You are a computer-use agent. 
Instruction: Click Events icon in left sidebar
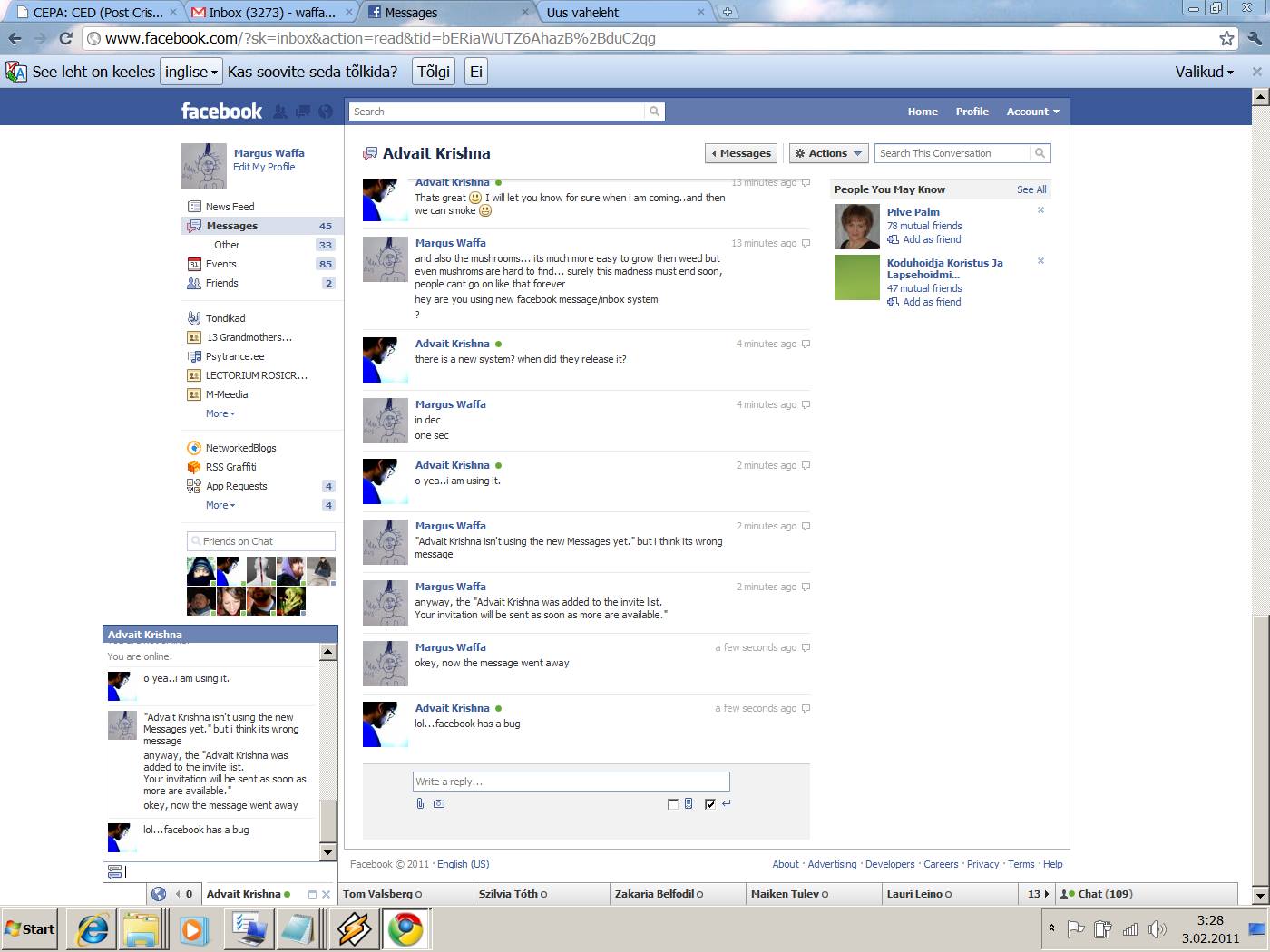tap(194, 264)
